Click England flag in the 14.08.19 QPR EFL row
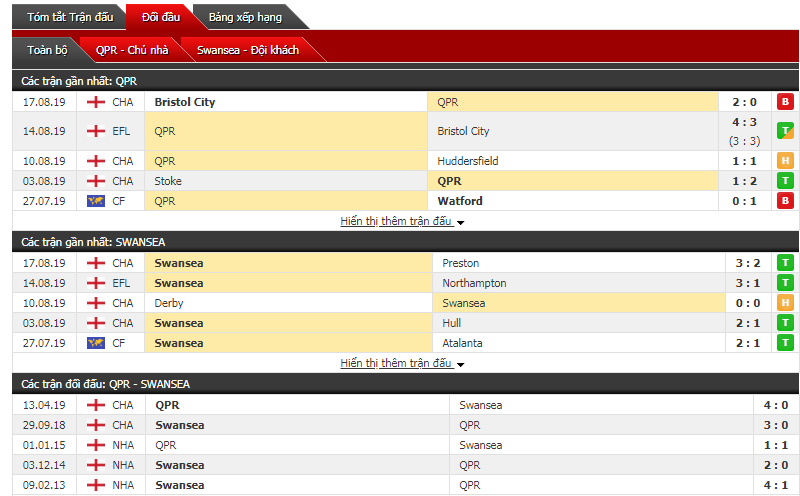 click(x=95, y=131)
